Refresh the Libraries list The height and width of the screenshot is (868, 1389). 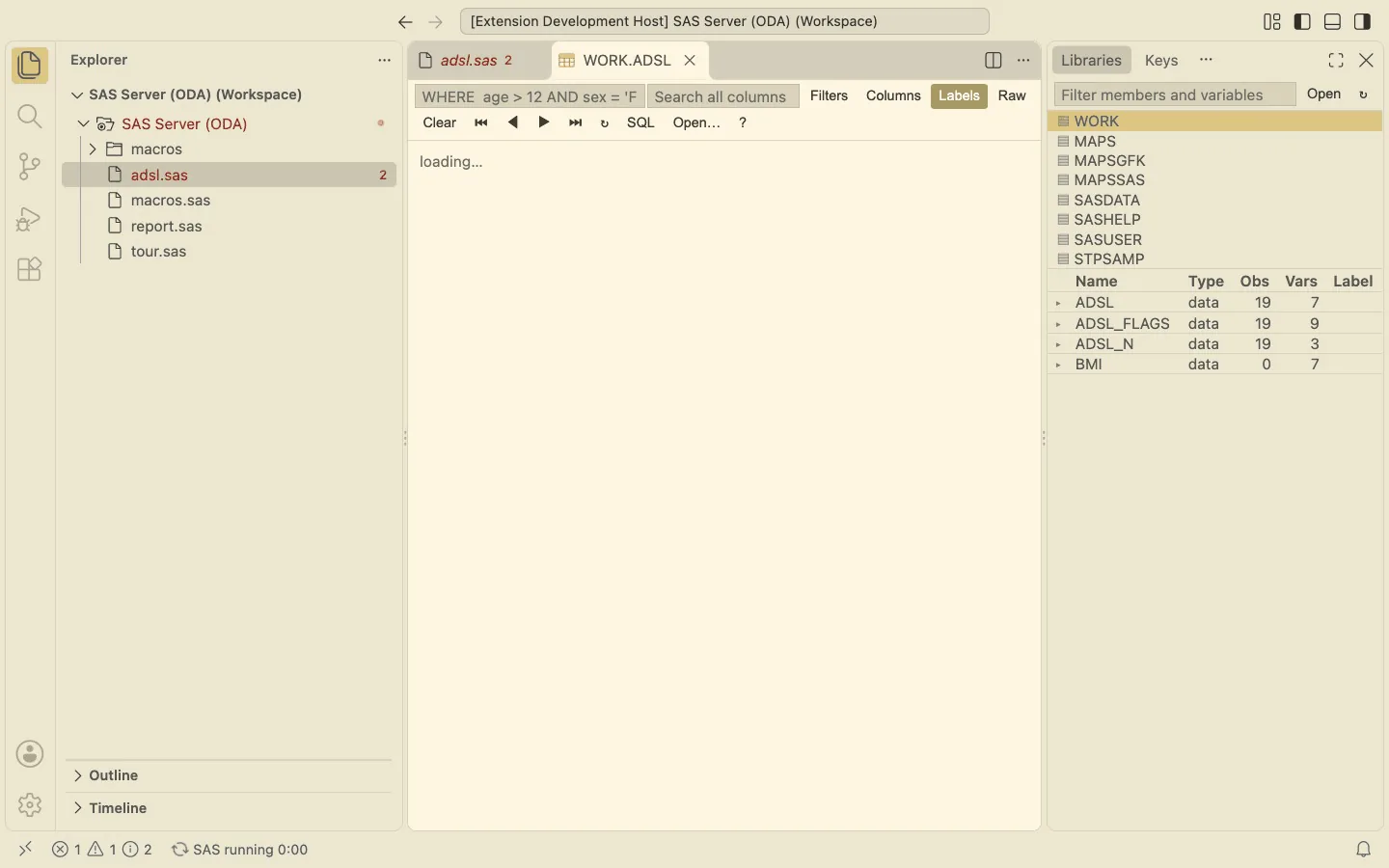[1364, 95]
